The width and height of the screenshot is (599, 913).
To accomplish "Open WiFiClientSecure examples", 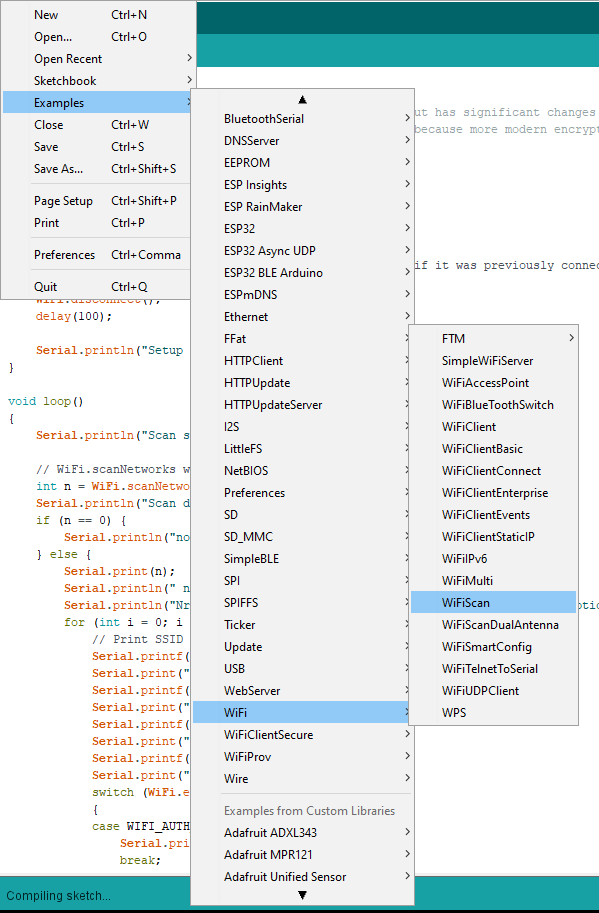I will 302,734.
